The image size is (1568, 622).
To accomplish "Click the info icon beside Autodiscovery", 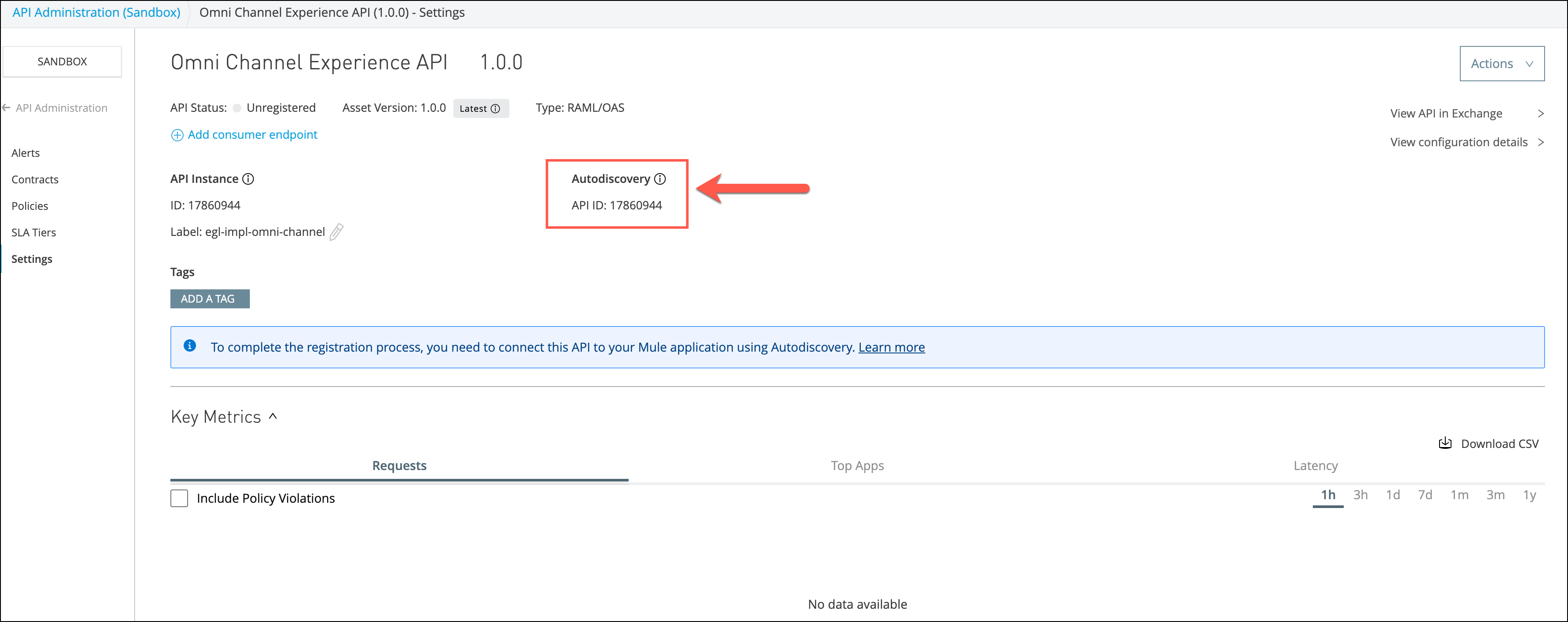I will point(660,179).
